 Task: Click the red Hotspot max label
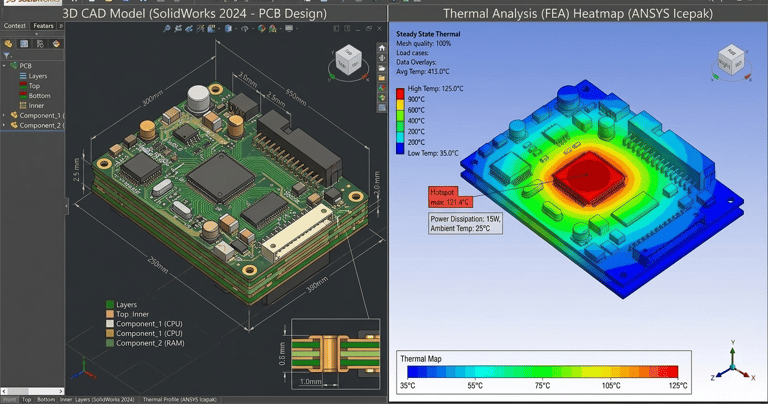click(x=450, y=197)
